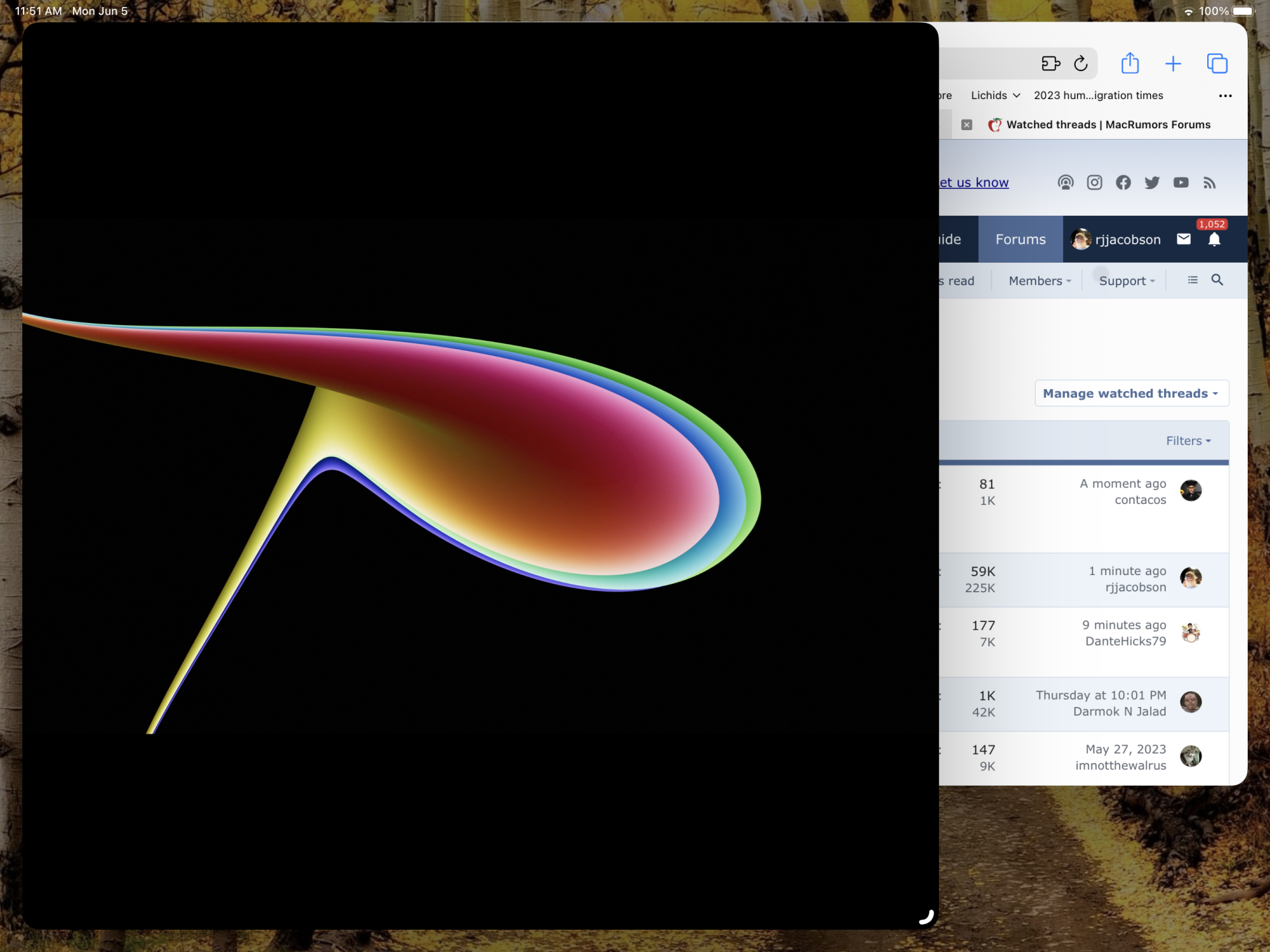Click the Darmok N Jalad avatar

click(1191, 702)
